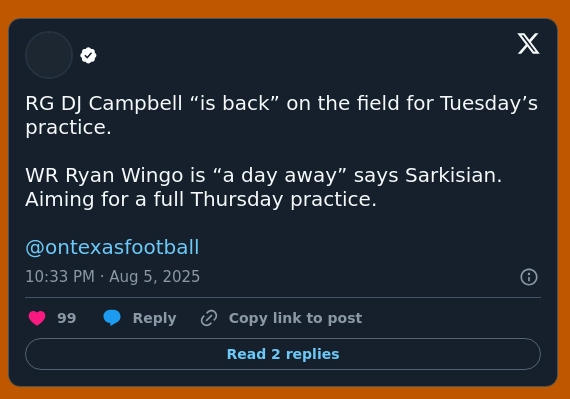Click the chain link icon
570x399 pixels.
pos(209,318)
